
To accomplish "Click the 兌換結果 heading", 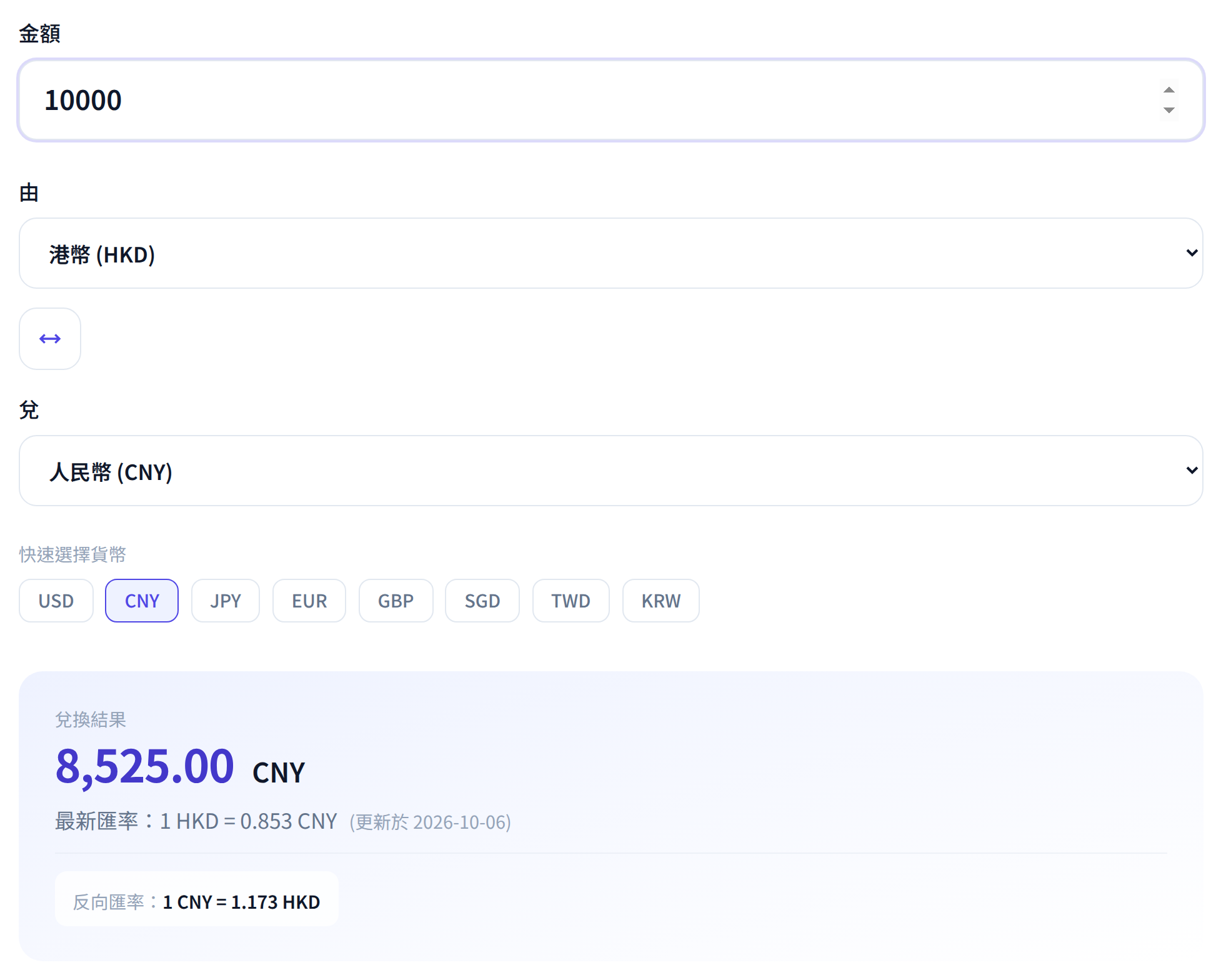I will click(91, 719).
